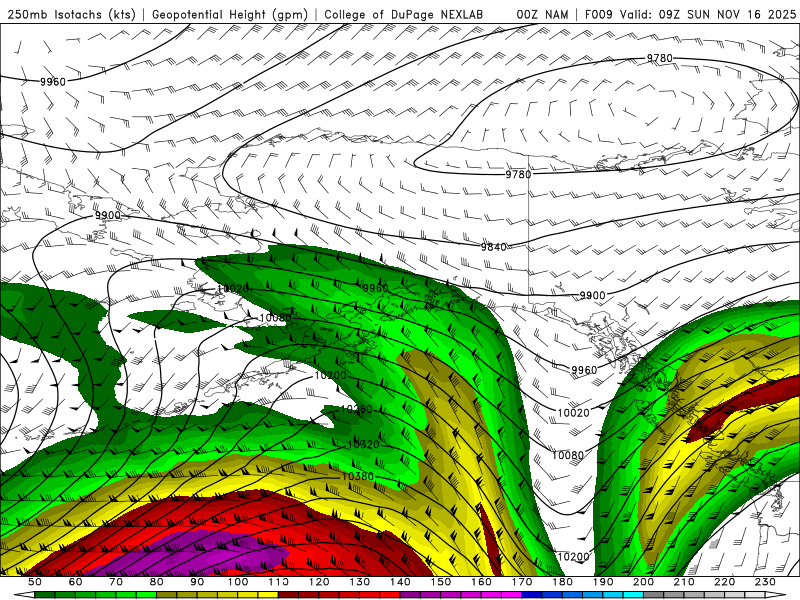Click the 70 knot label on color scale

click(x=116, y=582)
